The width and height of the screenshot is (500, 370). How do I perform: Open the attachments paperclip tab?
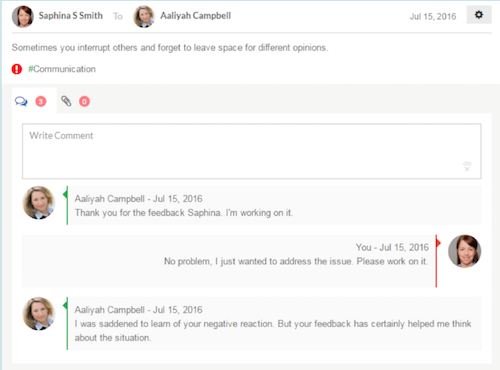66,101
